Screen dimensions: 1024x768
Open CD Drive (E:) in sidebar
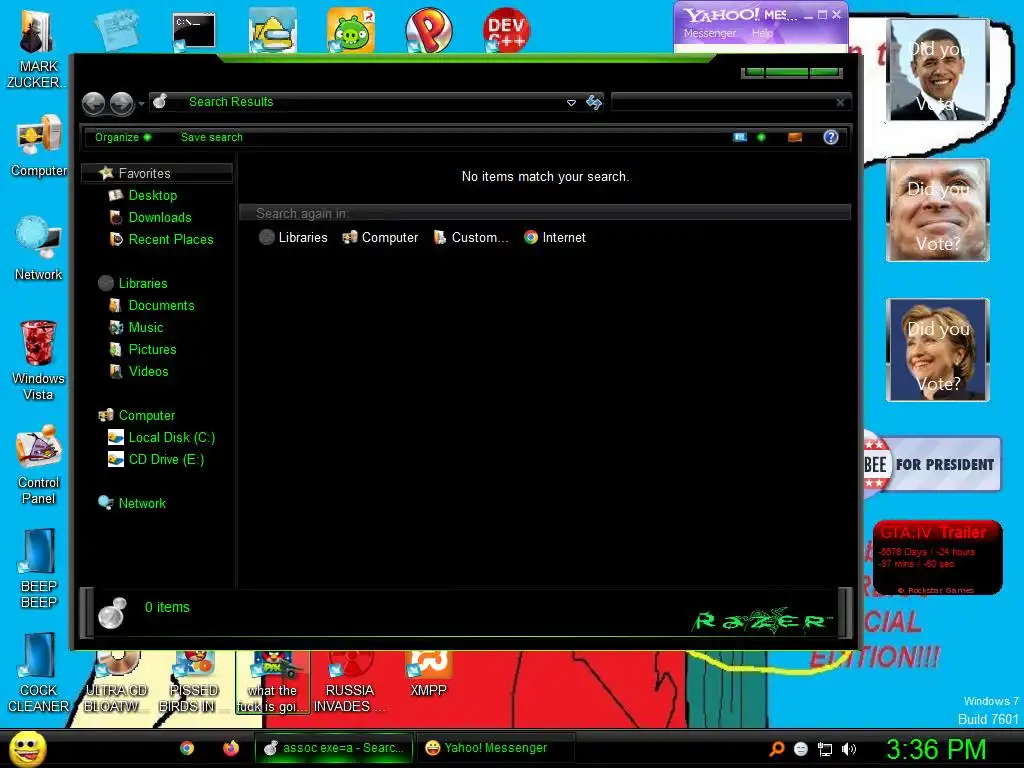click(x=166, y=460)
